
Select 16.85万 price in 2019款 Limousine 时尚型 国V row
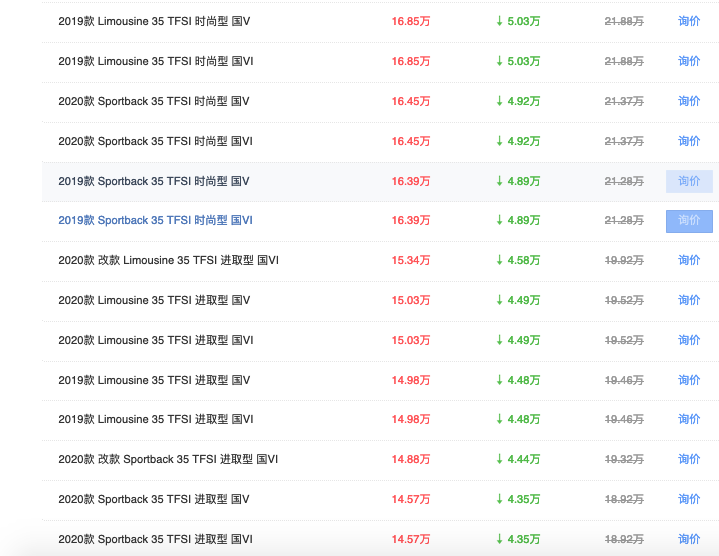point(411,21)
